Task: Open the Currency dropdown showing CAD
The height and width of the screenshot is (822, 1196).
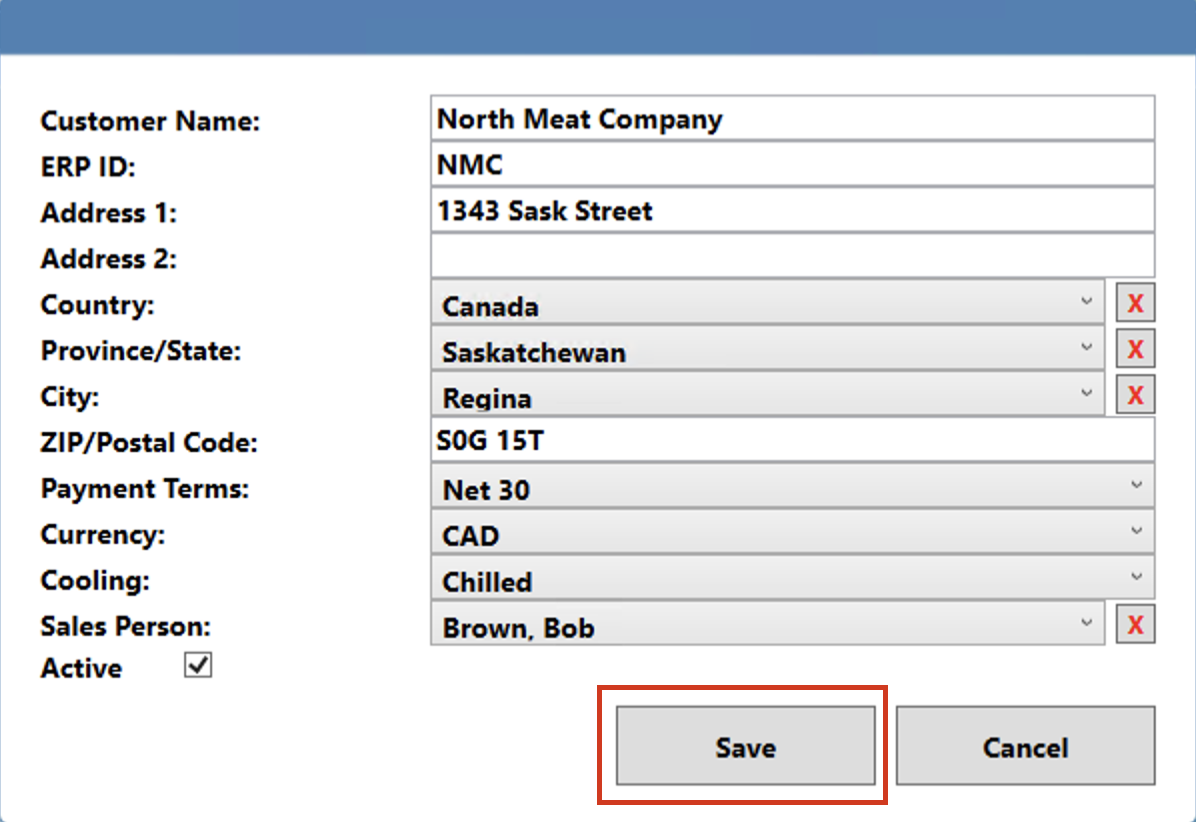Action: [x=792, y=534]
